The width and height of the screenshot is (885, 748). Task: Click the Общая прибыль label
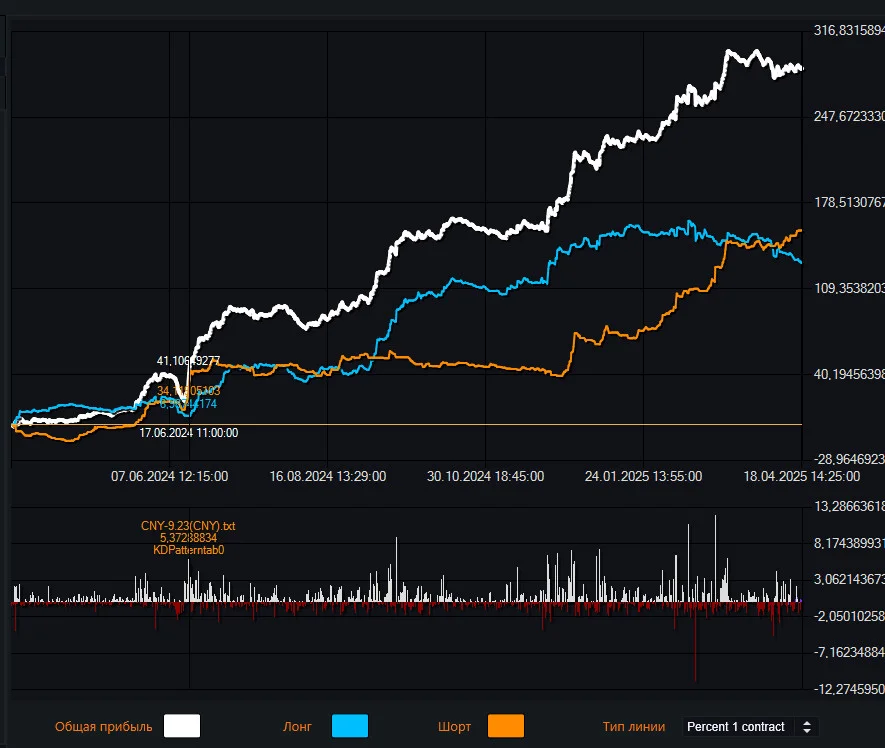(103, 727)
